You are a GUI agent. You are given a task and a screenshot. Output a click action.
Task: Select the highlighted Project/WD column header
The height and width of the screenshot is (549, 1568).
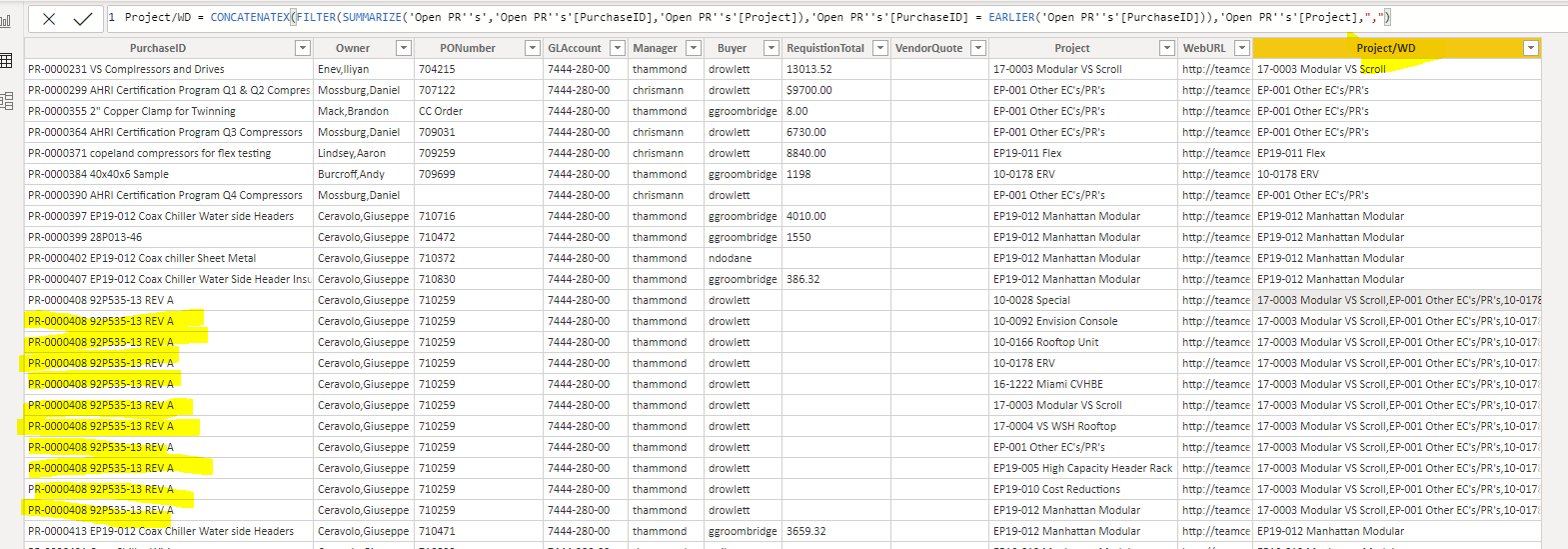point(1385,48)
